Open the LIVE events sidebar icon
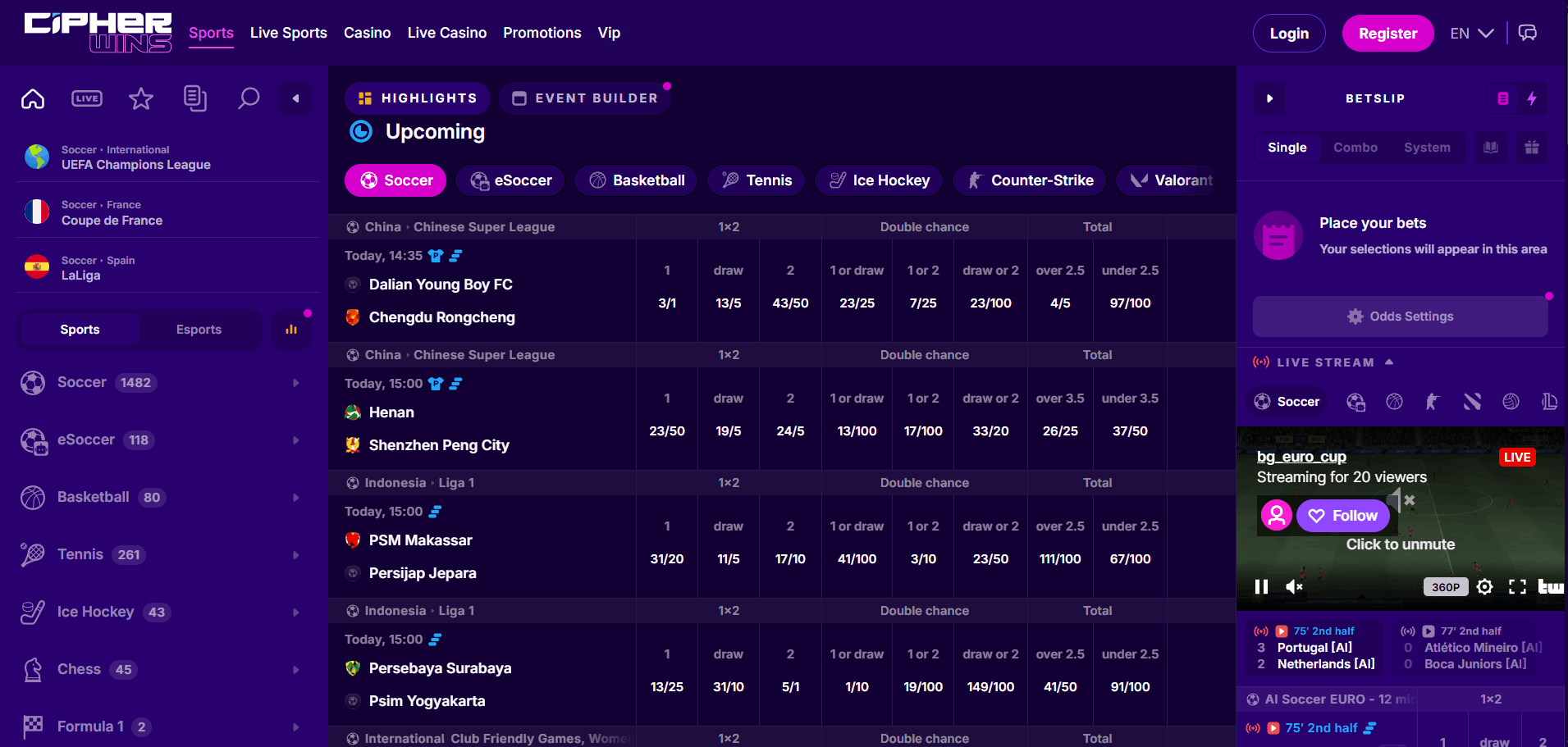 (87, 98)
